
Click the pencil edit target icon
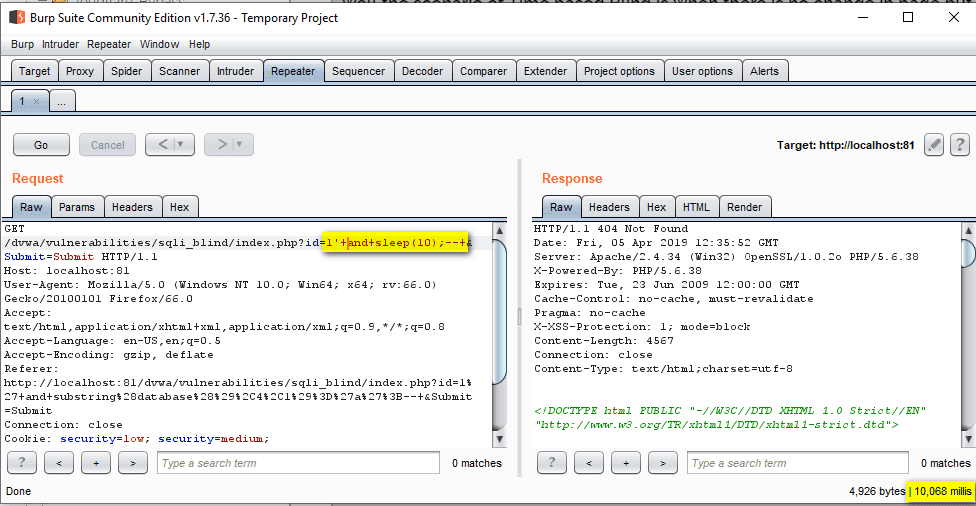tap(934, 145)
